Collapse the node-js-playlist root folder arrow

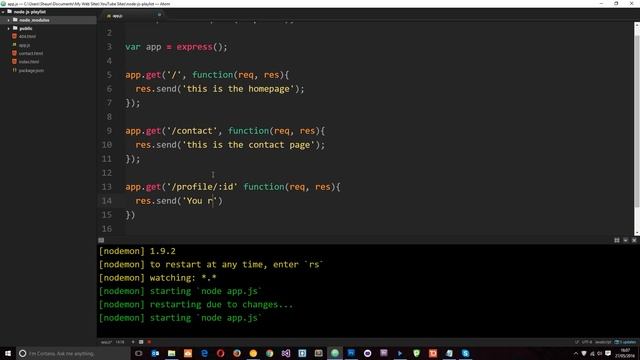click(x=3, y=12)
